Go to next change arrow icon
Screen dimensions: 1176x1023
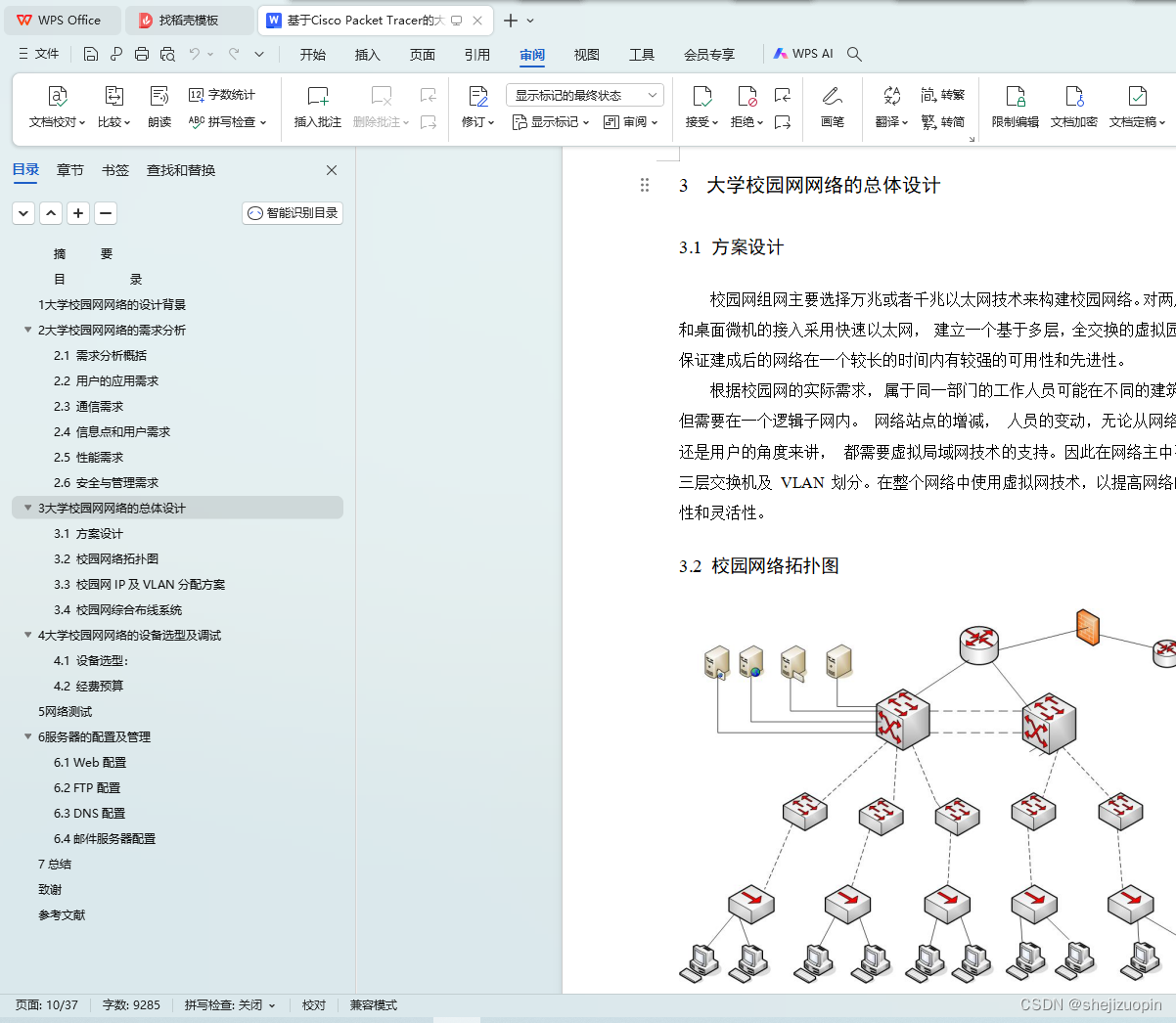click(783, 122)
